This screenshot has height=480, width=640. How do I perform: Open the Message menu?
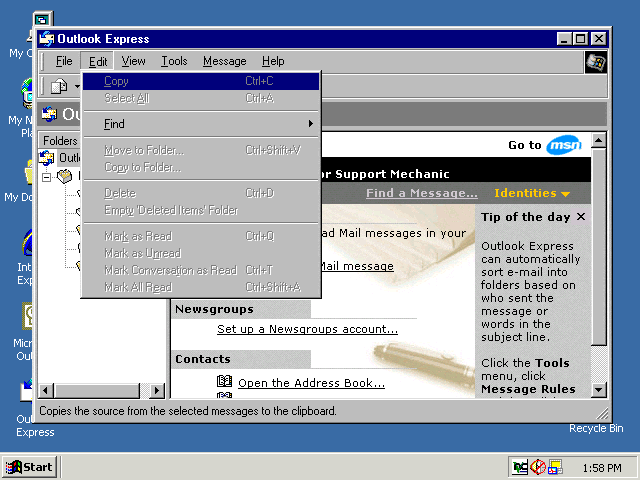pyautogui.click(x=224, y=61)
